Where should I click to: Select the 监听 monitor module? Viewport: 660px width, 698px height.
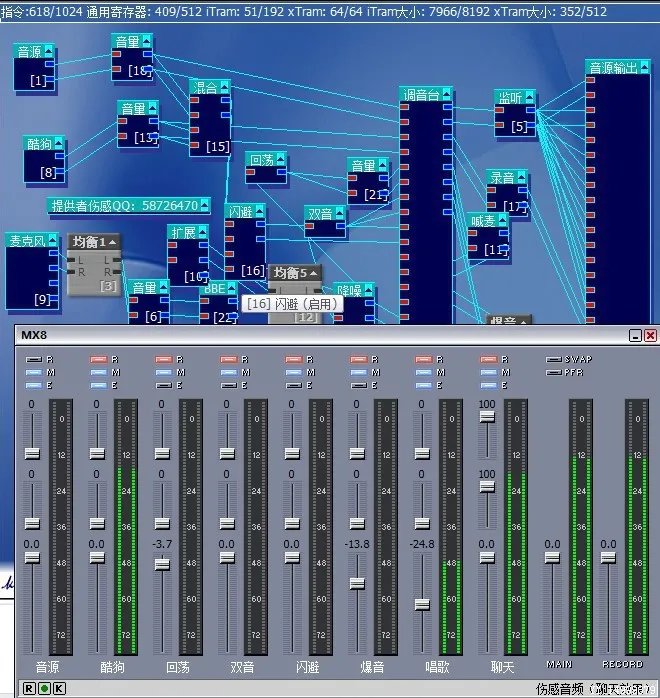510,98
